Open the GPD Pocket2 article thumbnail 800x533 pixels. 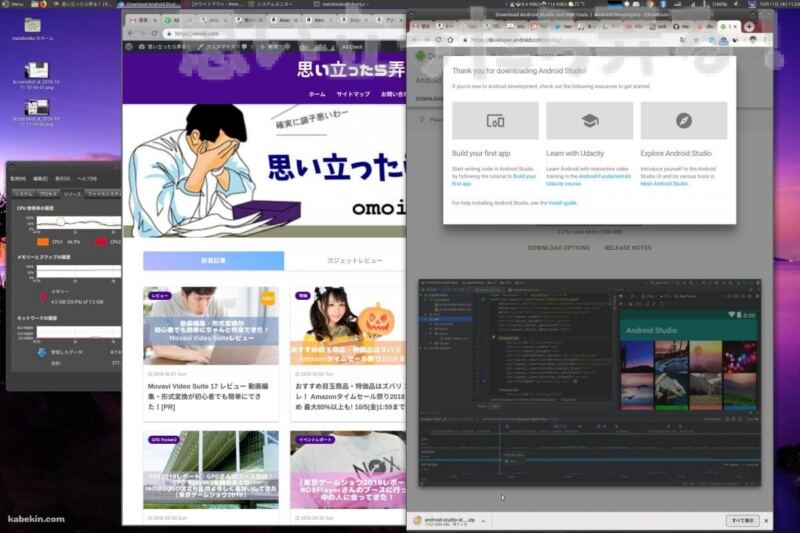pyautogui.click(x=211, y=470)
